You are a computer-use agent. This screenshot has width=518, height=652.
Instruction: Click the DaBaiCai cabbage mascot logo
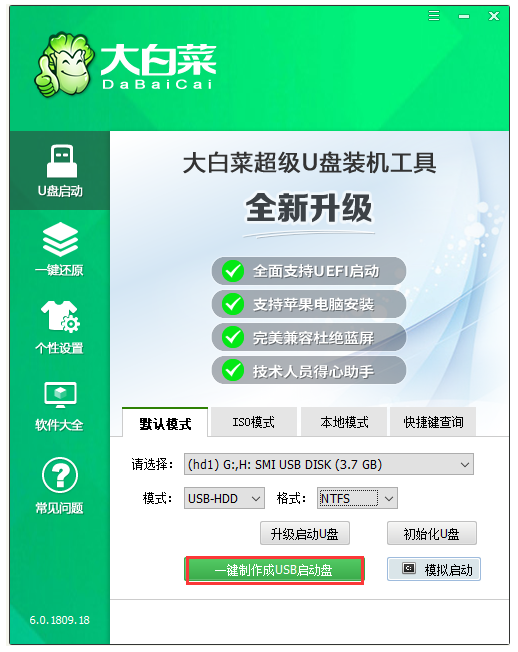tap(64, 65)
